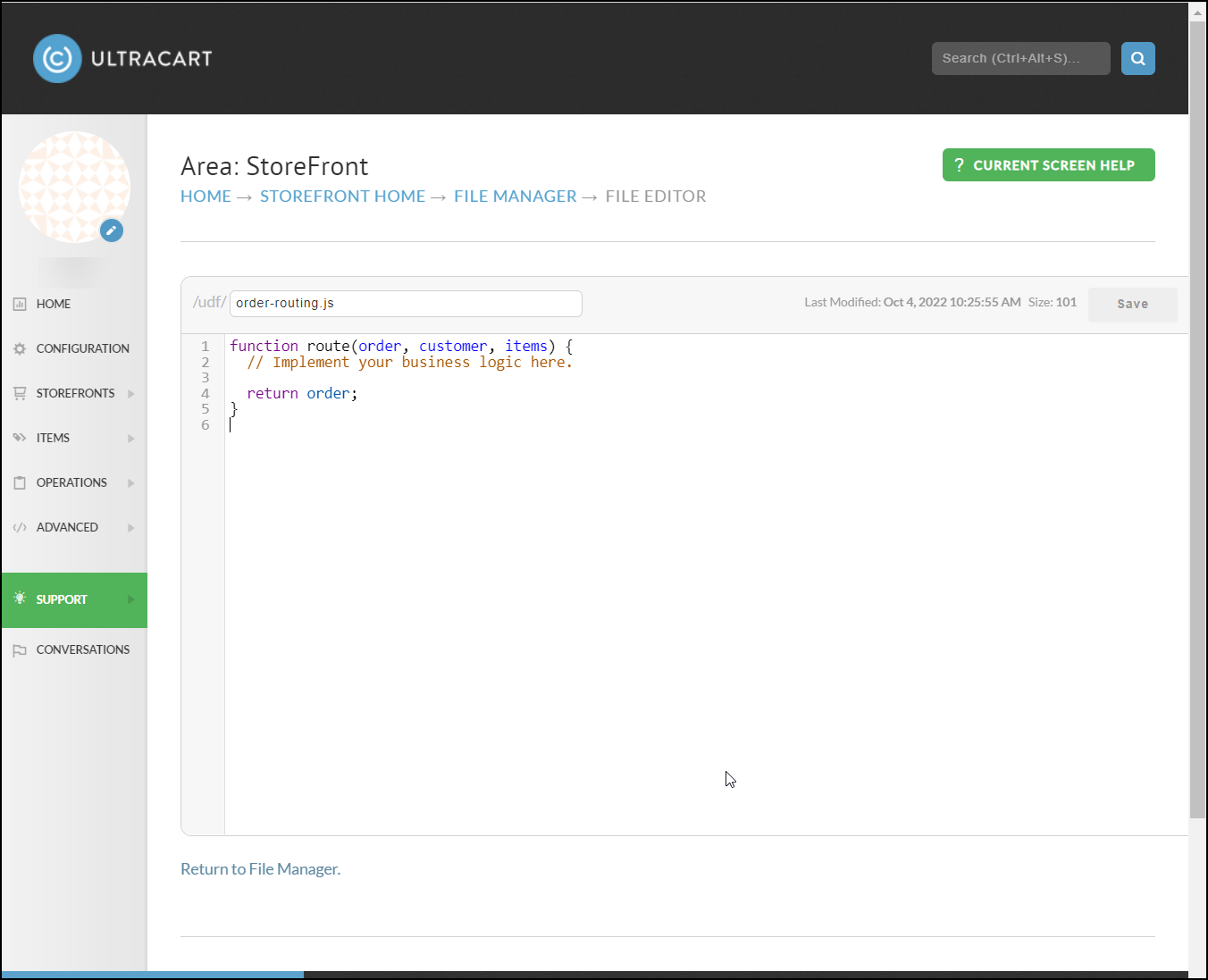Open Current Screen Help
Image resolution: width=1208 pixels, height=980 pixels.
tap(1048, 165)
